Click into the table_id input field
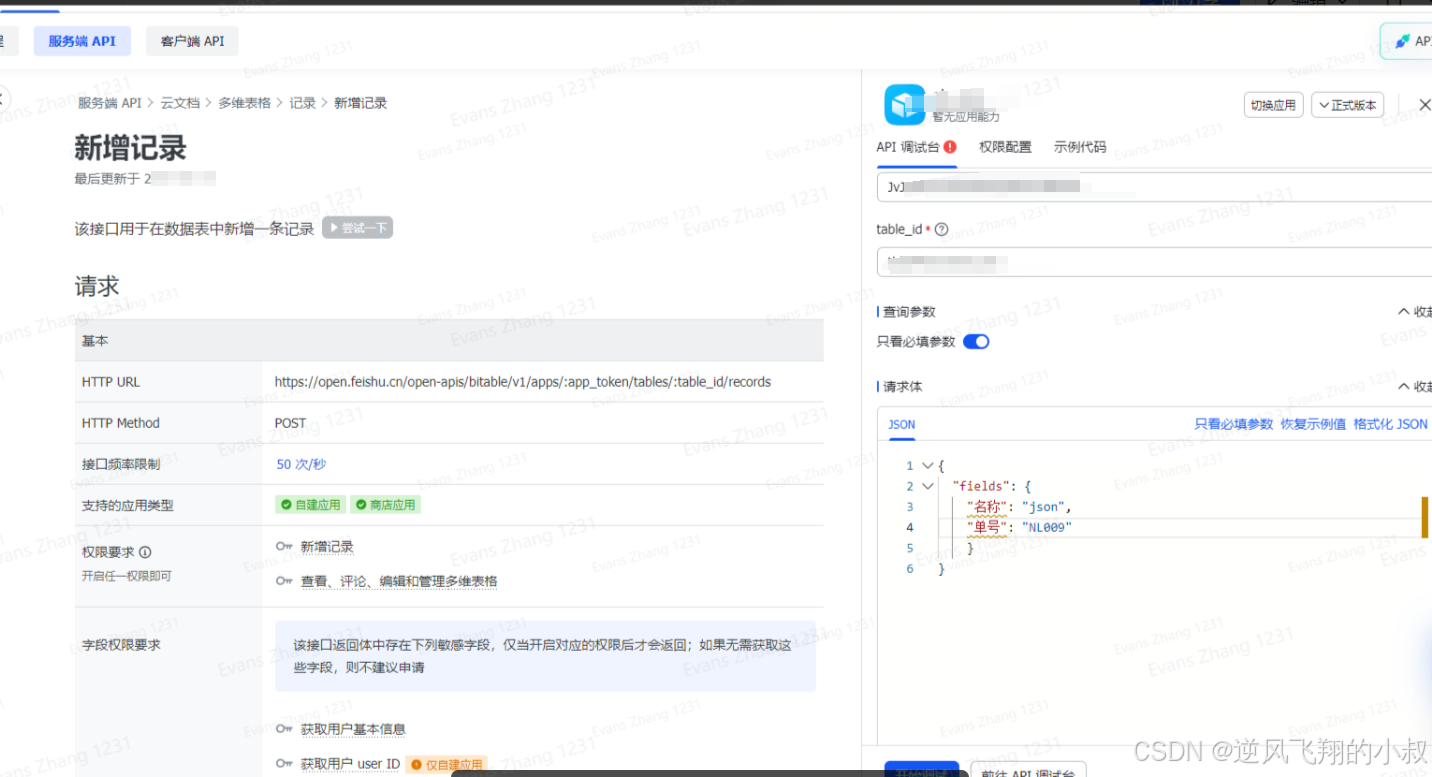Viewport: 1432px width, 777px height. click(x=1154, y=262)
